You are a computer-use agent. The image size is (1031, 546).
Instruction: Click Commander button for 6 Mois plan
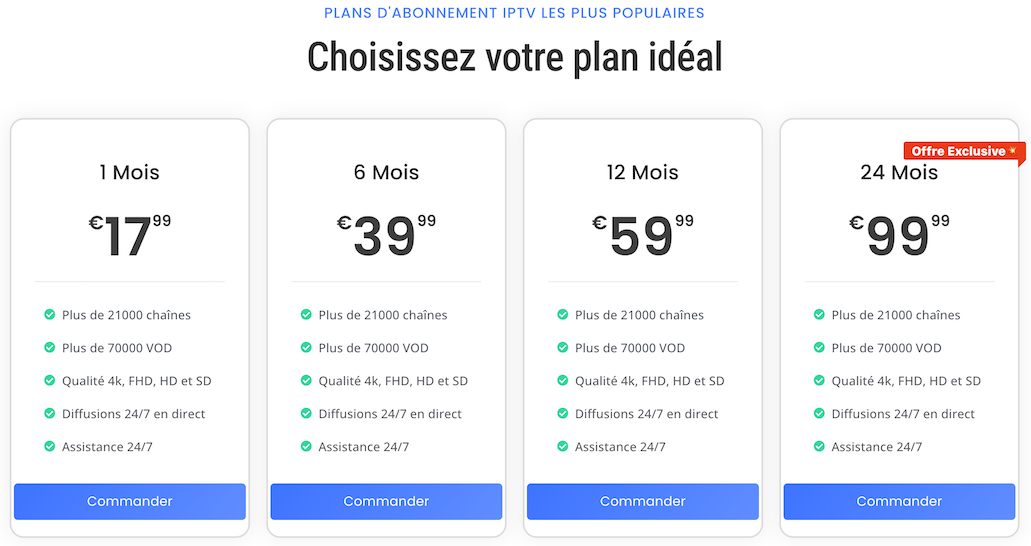point(386,501)
